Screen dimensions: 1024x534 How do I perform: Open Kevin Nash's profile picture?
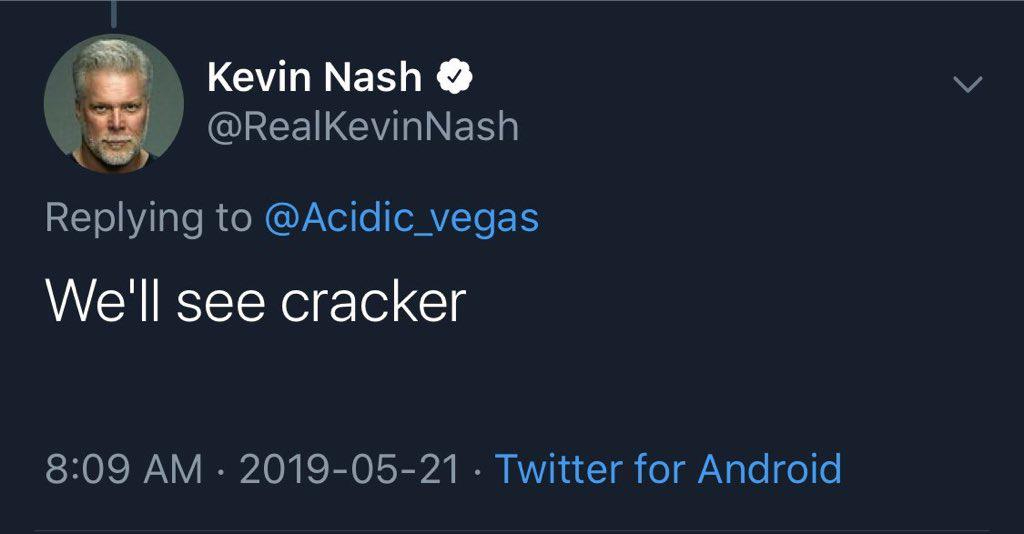click(x=114, y=104)
